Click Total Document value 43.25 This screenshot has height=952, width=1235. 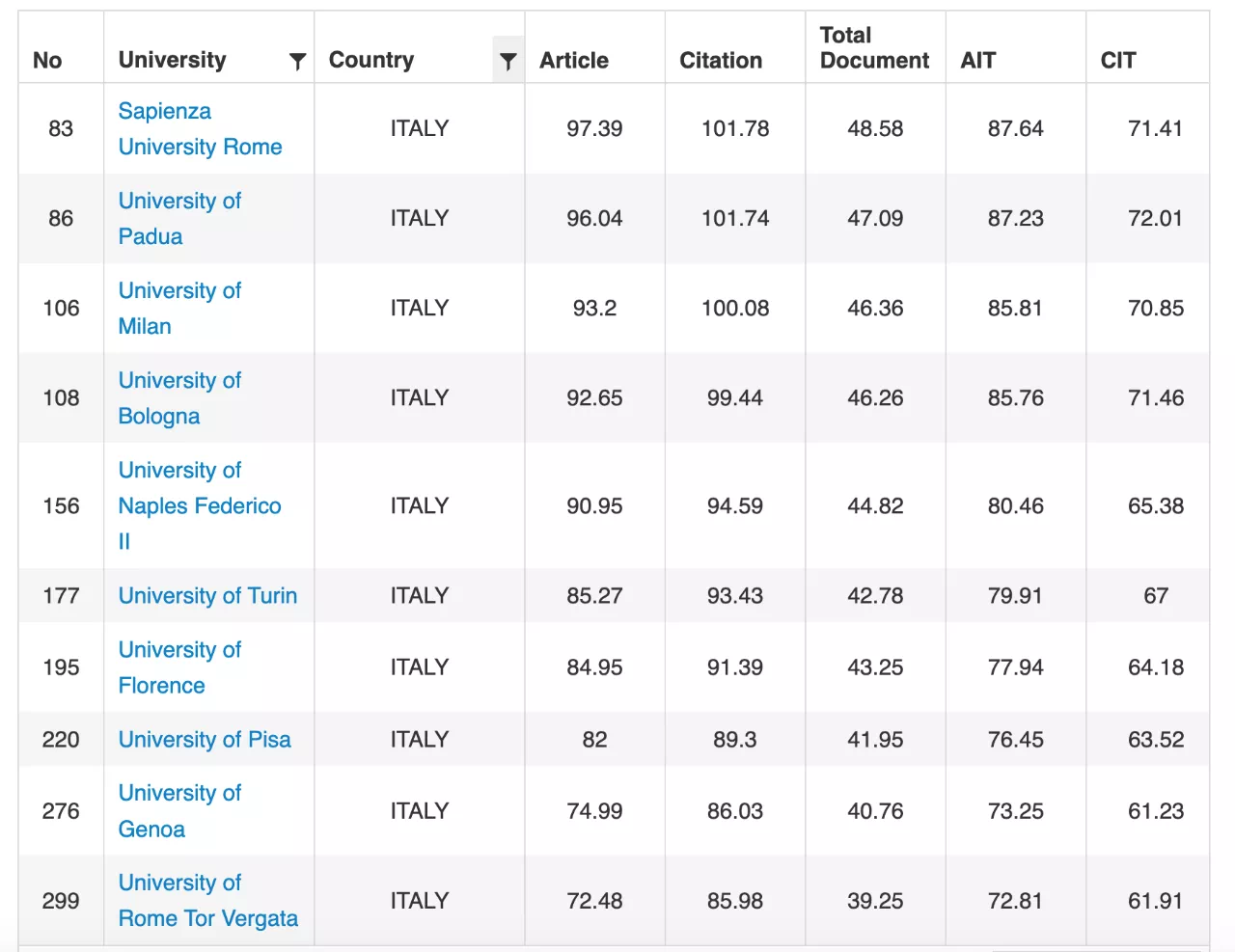coord(875,667)
